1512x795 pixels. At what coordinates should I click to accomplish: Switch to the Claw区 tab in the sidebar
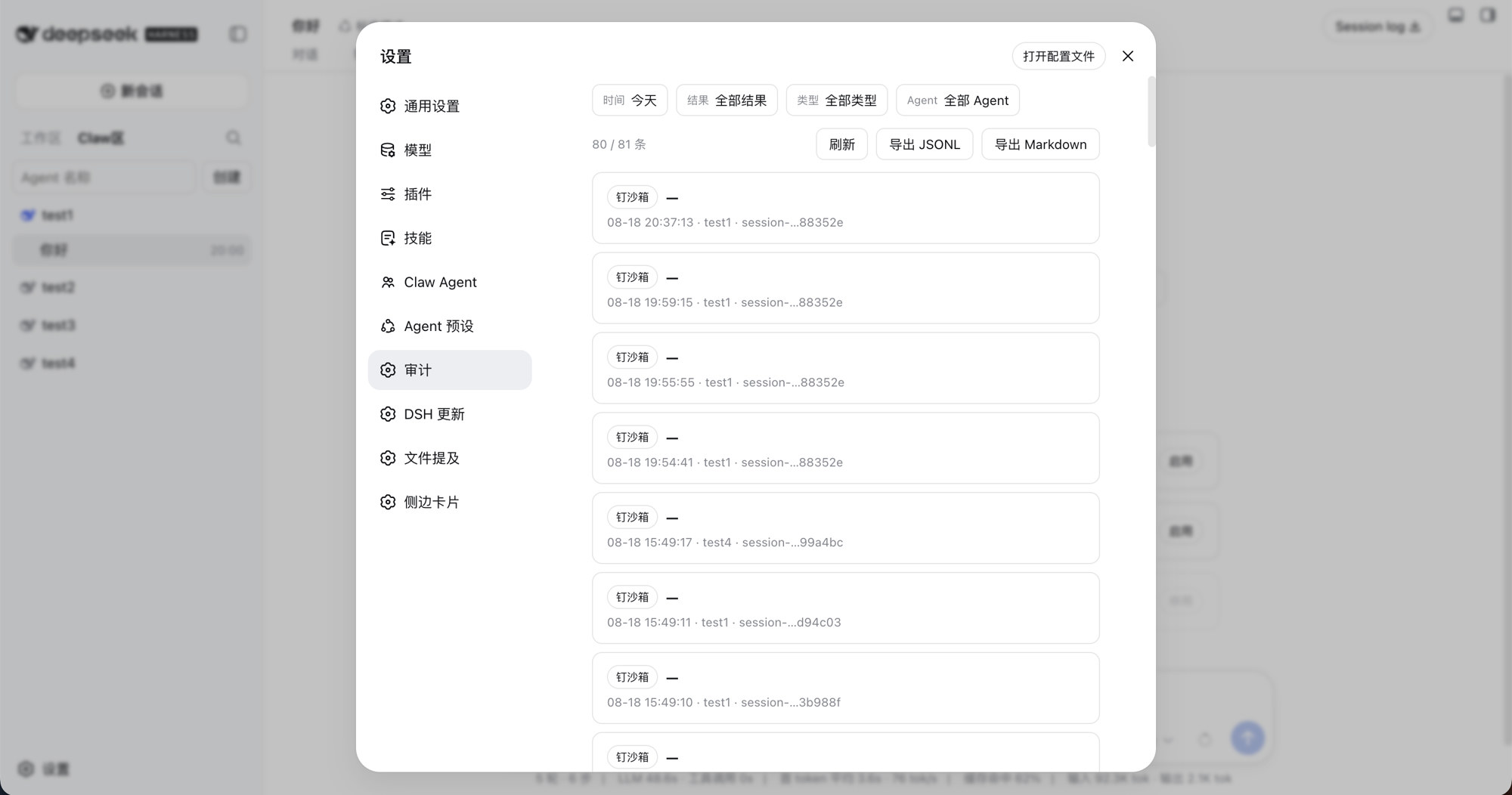click(x=101, y=138)
